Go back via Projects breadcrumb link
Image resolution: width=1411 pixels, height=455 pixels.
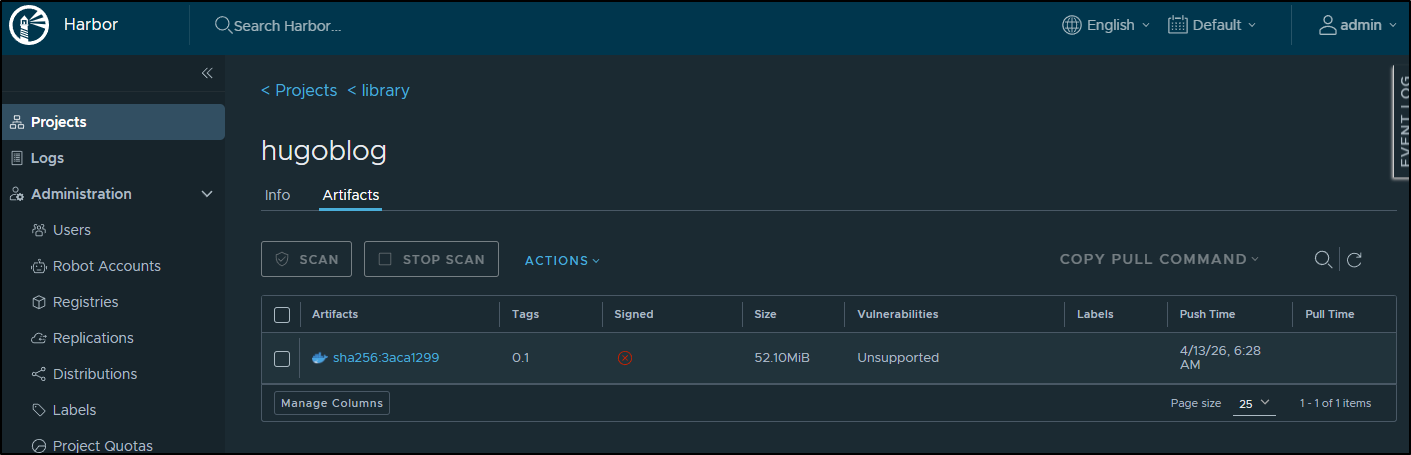pyautogui.click(x=299, y=90)
